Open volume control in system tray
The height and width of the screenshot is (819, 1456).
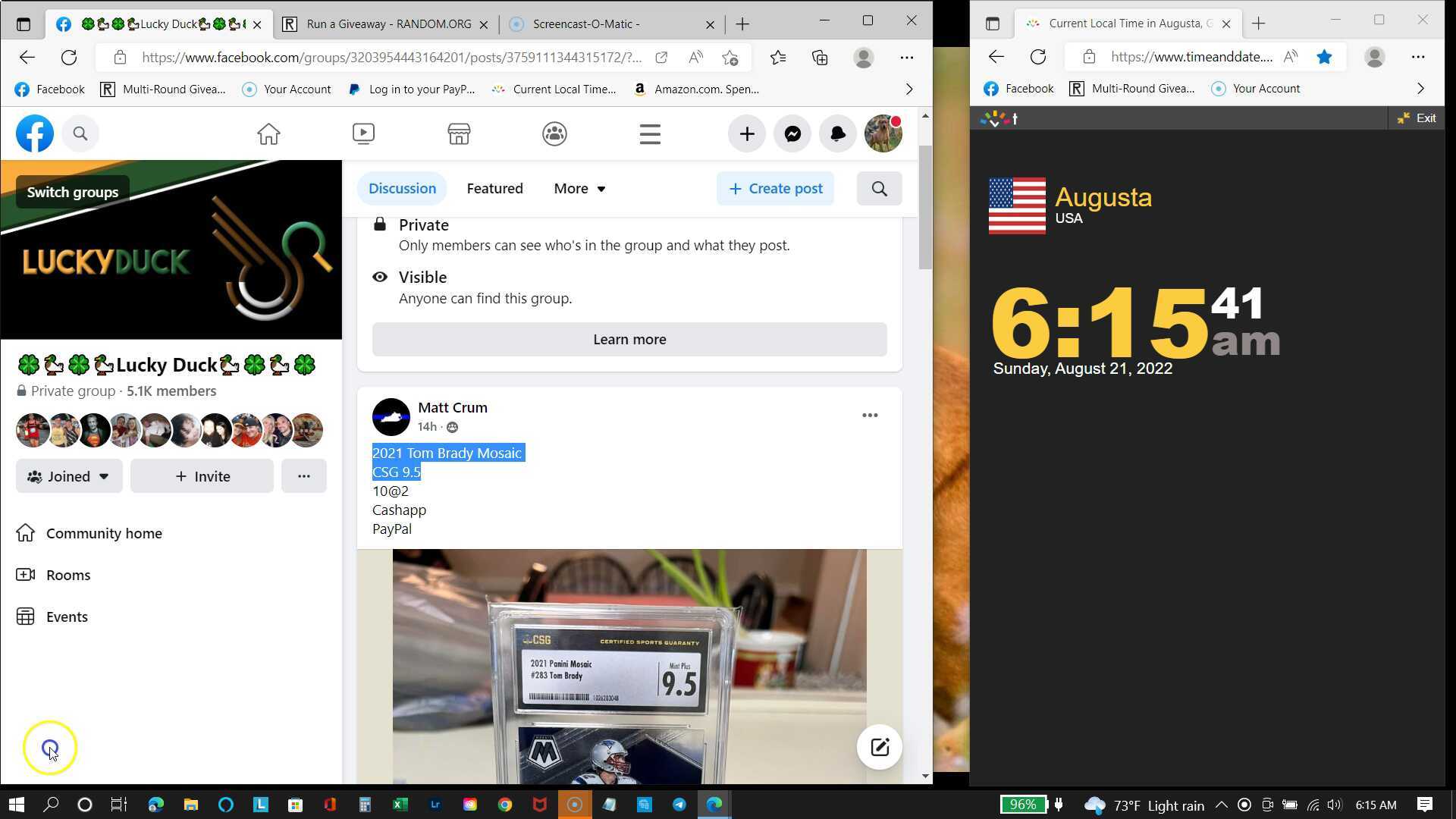[x=1335, y=805]
